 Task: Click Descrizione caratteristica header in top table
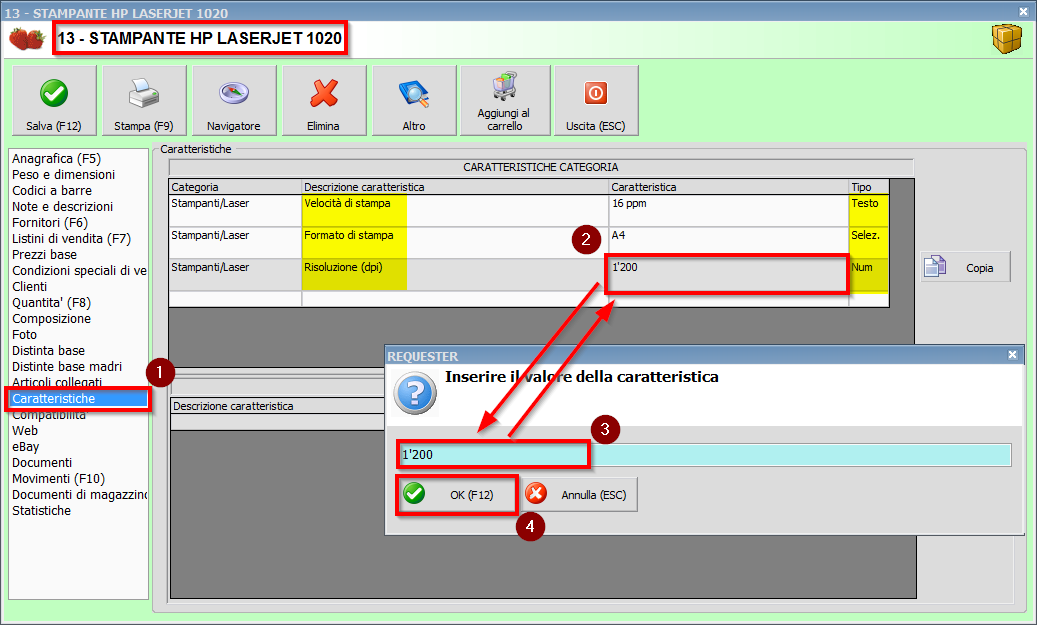coord(455,187)
